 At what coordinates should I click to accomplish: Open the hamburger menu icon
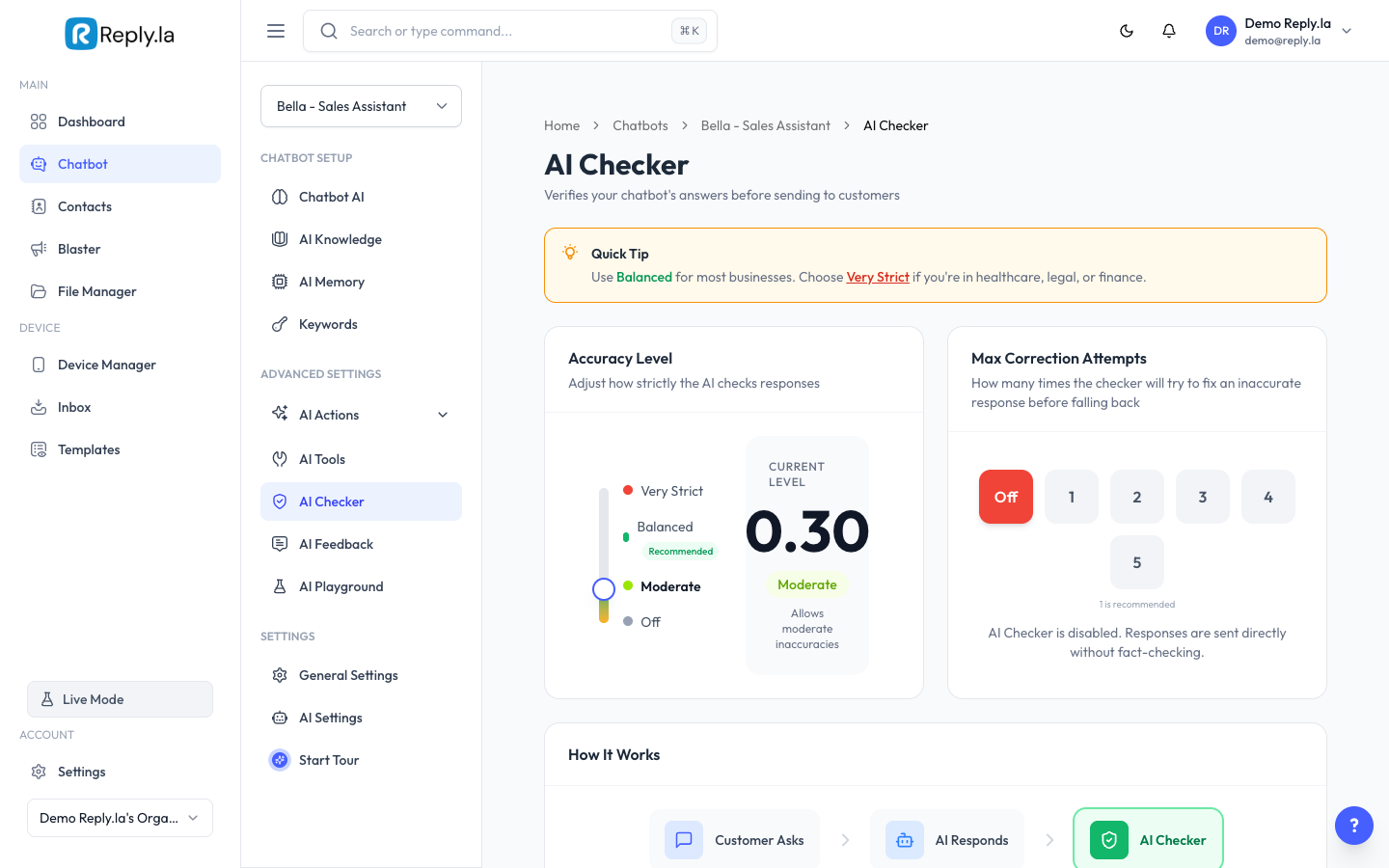click(276, 31)
